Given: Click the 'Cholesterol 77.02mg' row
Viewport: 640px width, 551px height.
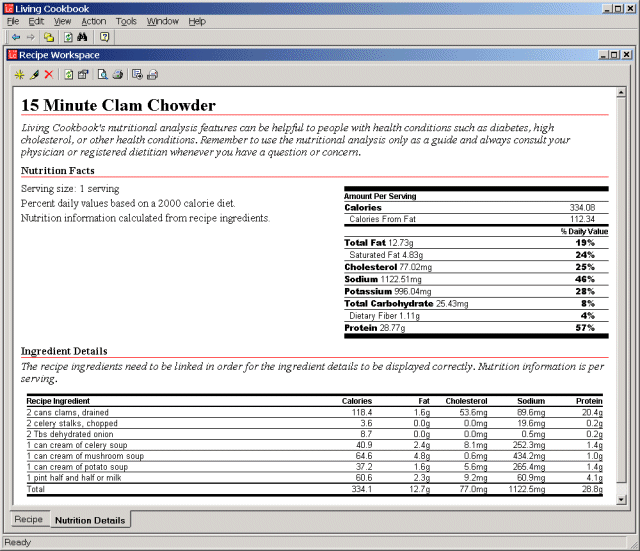Looking at the screenshot, I should point(476,267).
